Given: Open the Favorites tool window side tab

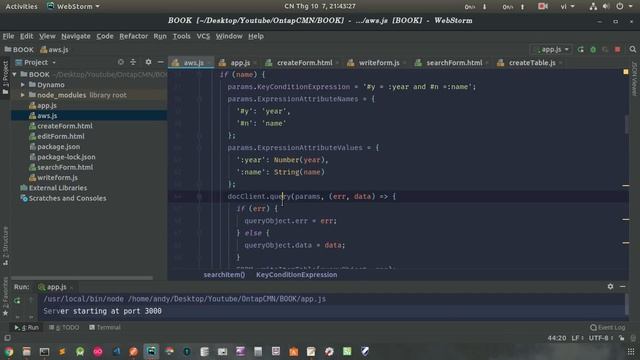Looking at the screenshot, I should pyautogui.click(x=5, y=297).
